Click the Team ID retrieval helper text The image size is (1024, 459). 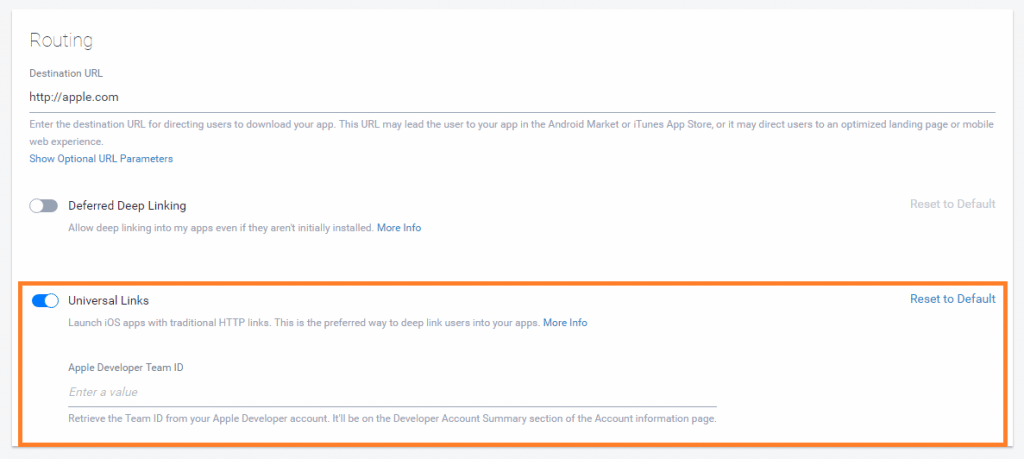(x=392, y=418)
